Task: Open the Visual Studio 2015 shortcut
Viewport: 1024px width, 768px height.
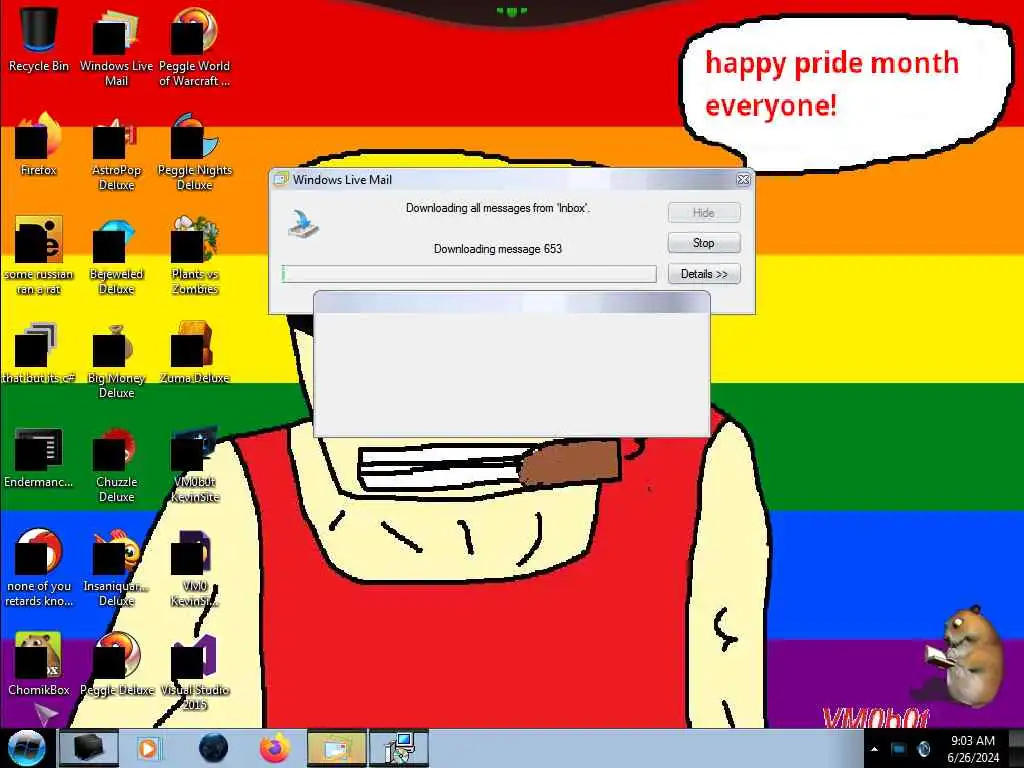Action: 195,671
